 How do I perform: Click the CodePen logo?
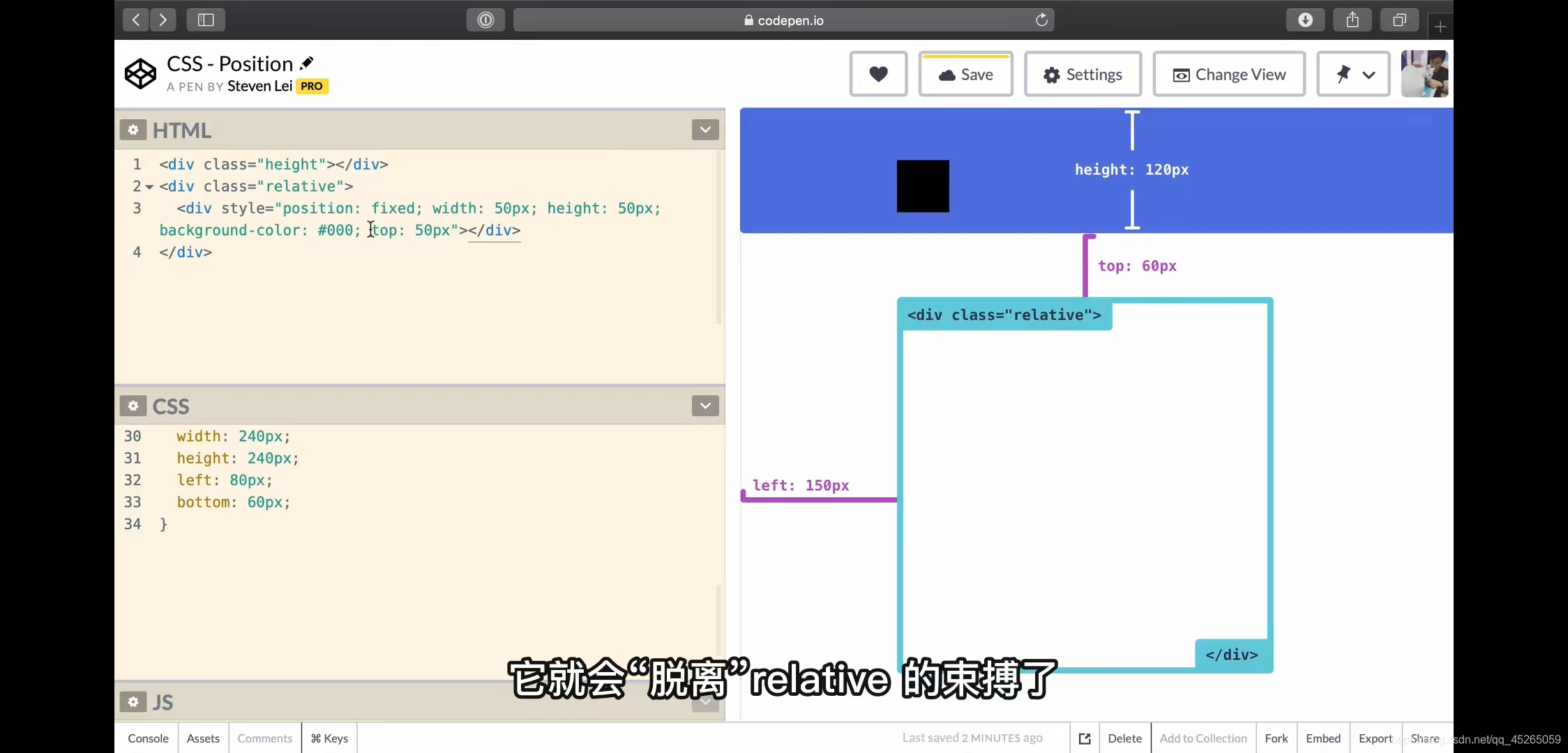(140, 73)
